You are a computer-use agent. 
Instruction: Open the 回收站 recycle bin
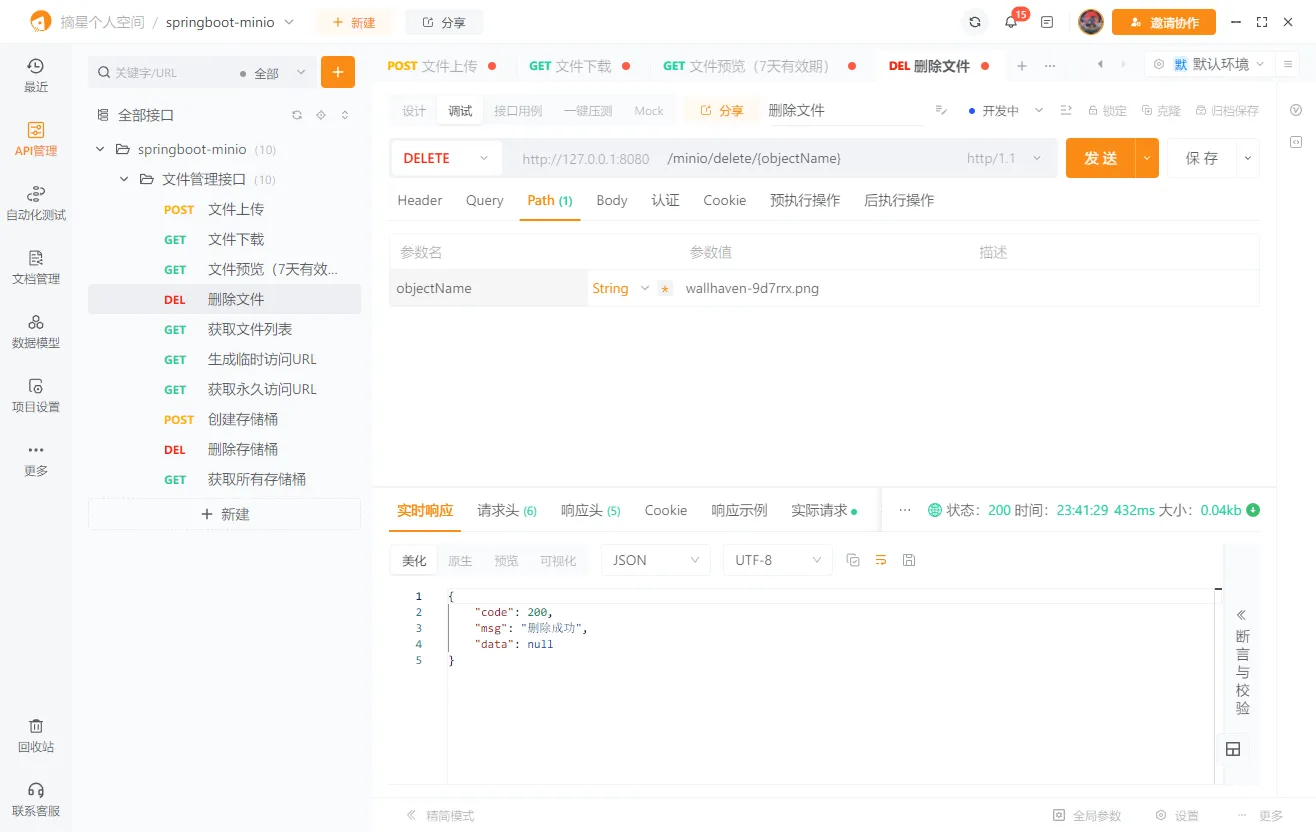tap(35, 735)
